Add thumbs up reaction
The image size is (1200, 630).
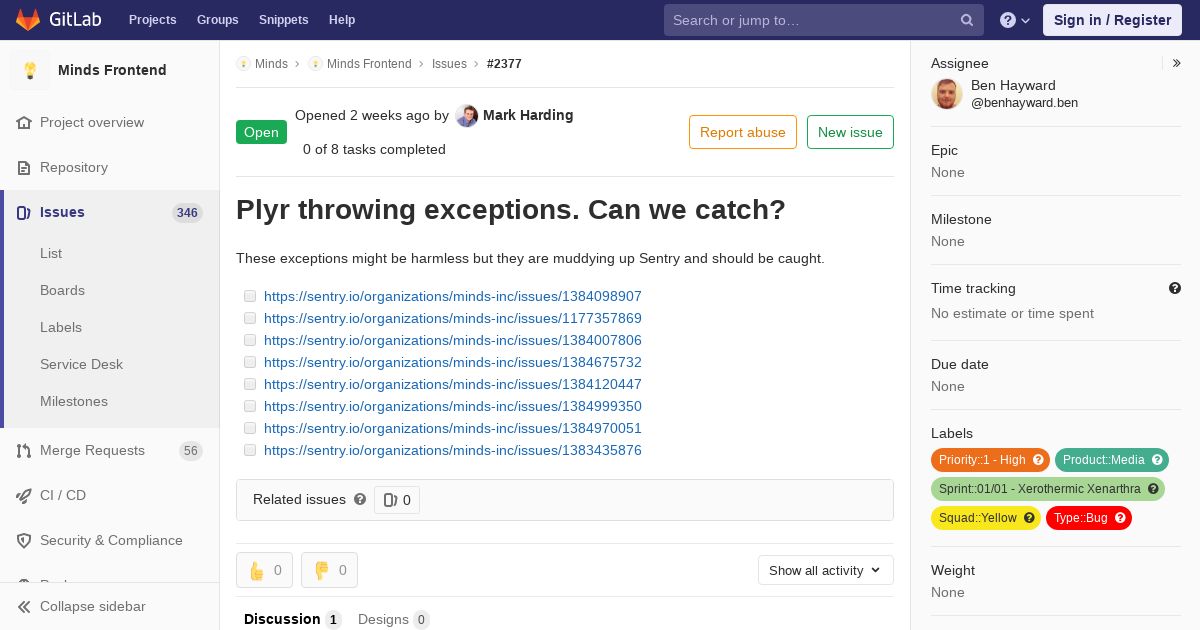pos(264,570)
